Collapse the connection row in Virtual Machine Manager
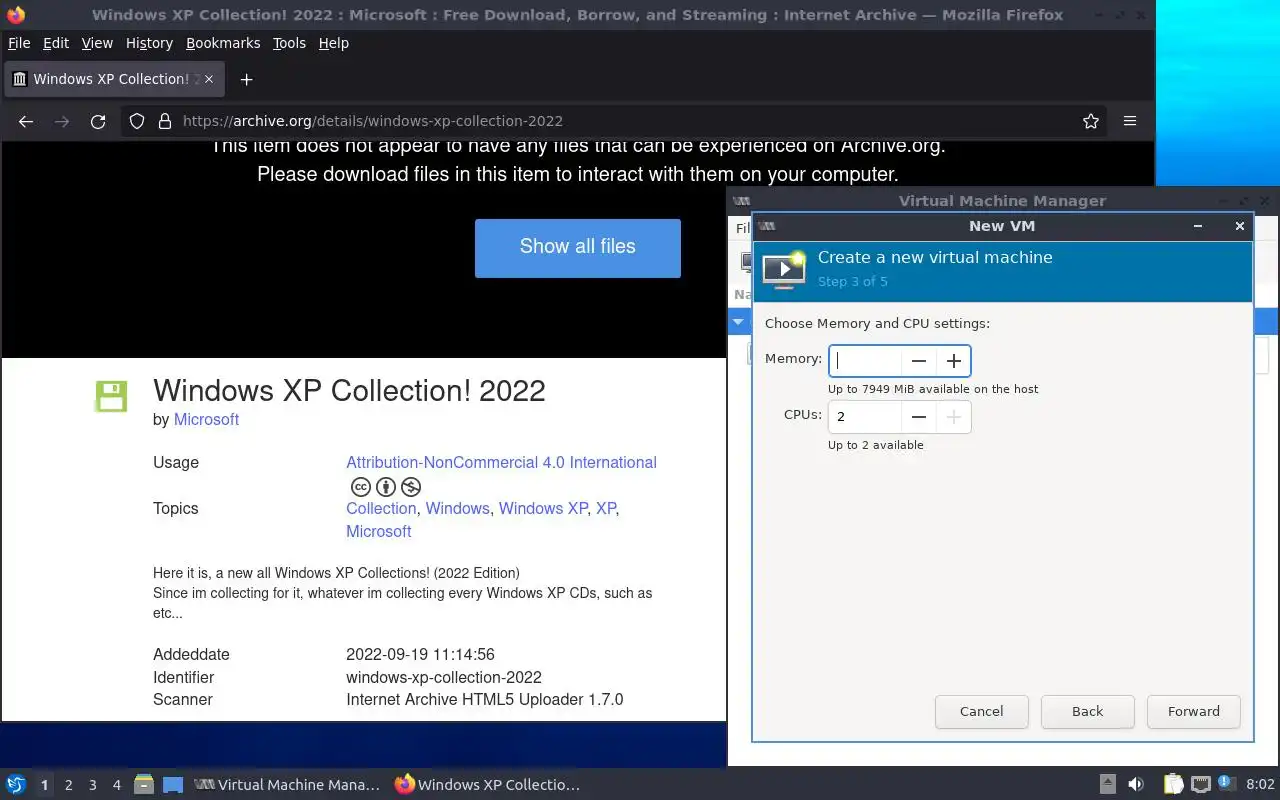The image size is (1280, 800). tap(738, 322)
